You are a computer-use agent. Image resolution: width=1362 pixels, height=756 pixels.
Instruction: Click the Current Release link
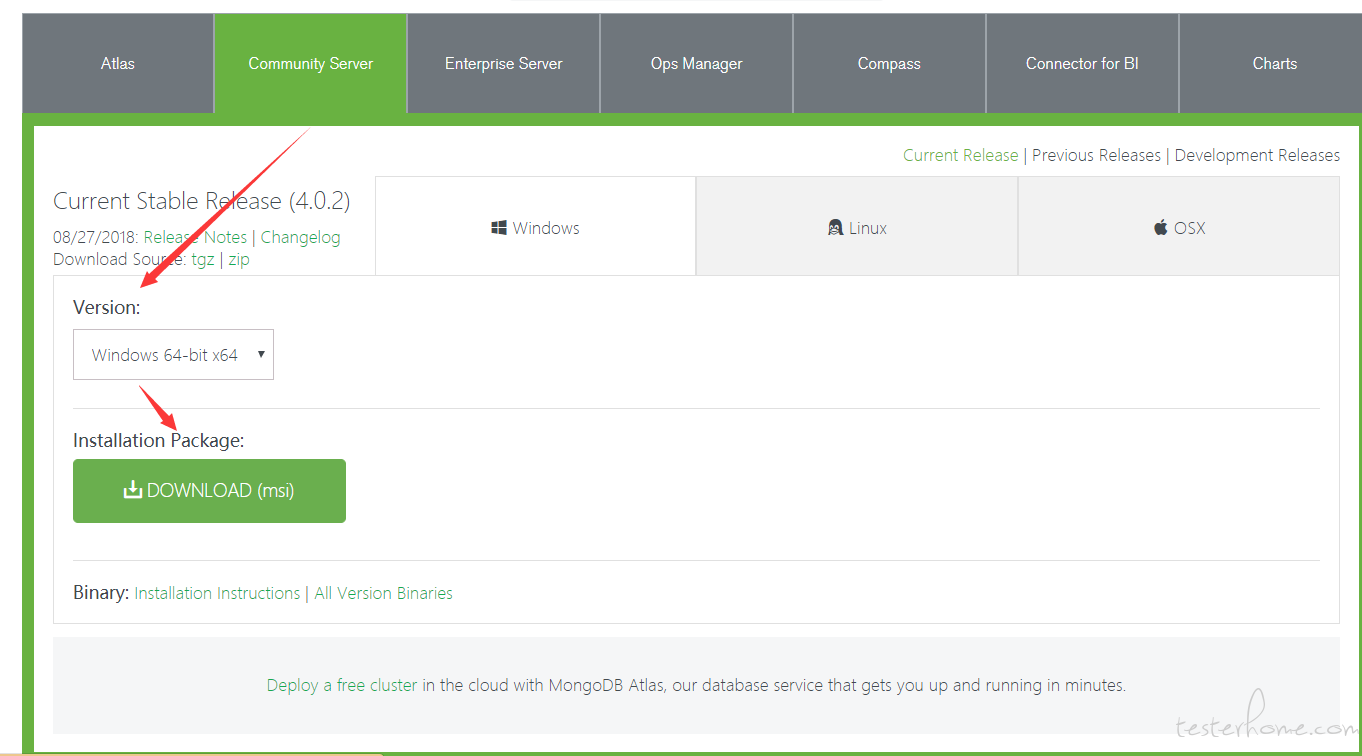pyautogui.click(x=960, y=155)
